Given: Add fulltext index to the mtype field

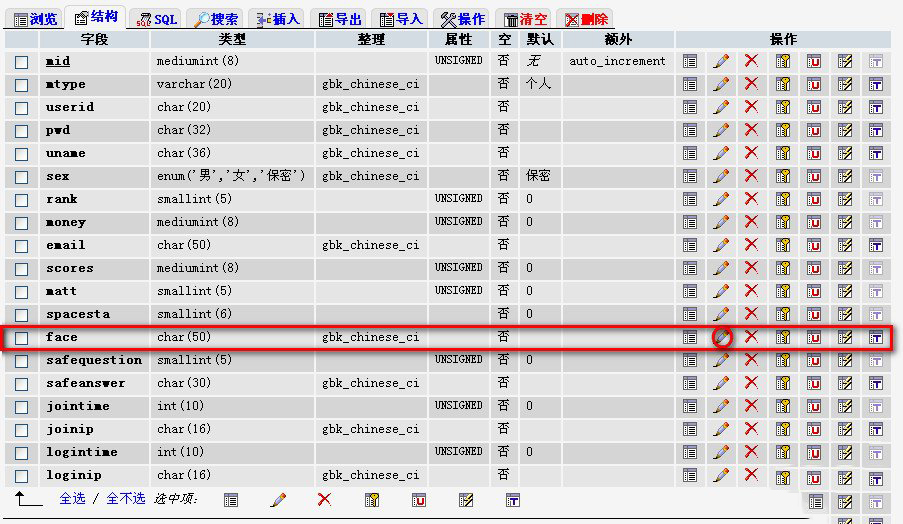Looking at the screenshot, I should pyautogui.click(x=876, y=84).
